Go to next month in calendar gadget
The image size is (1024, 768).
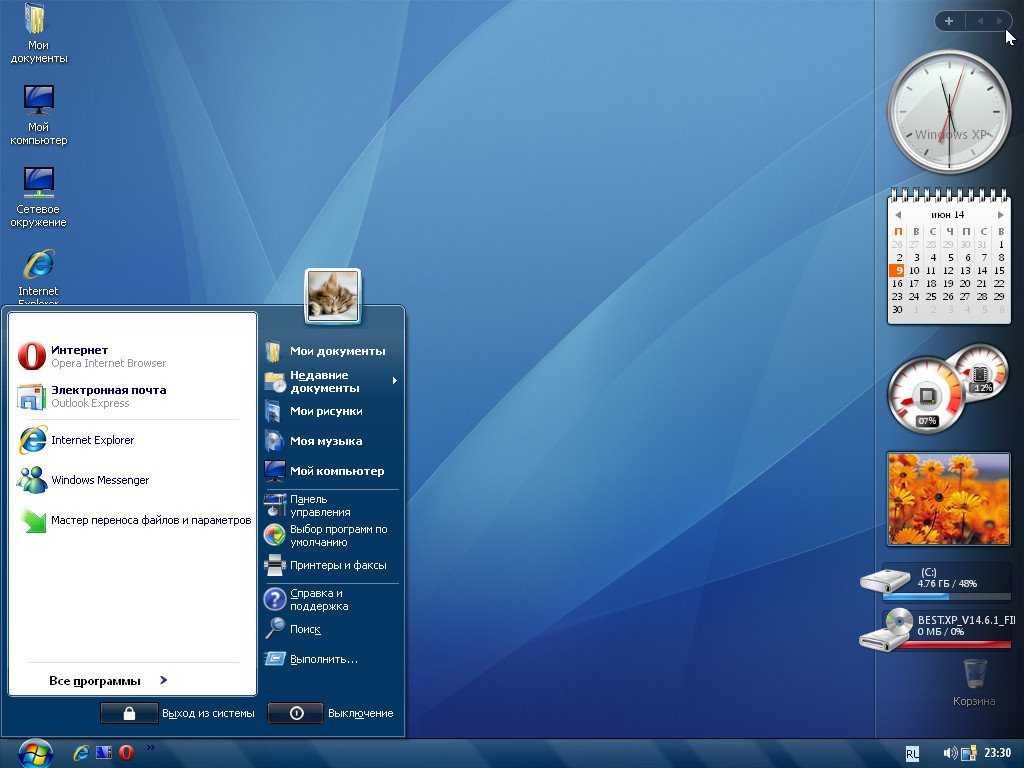(1000, 215)
